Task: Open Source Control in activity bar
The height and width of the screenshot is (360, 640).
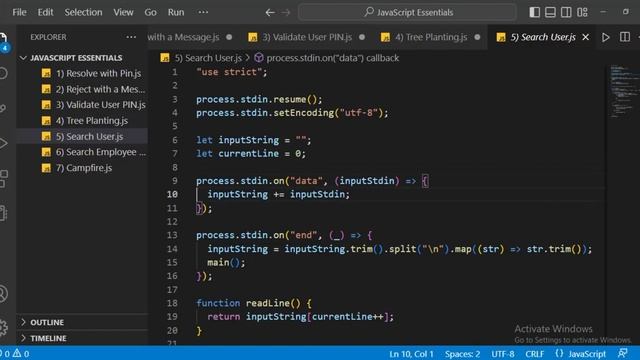Action: [3, 108]
